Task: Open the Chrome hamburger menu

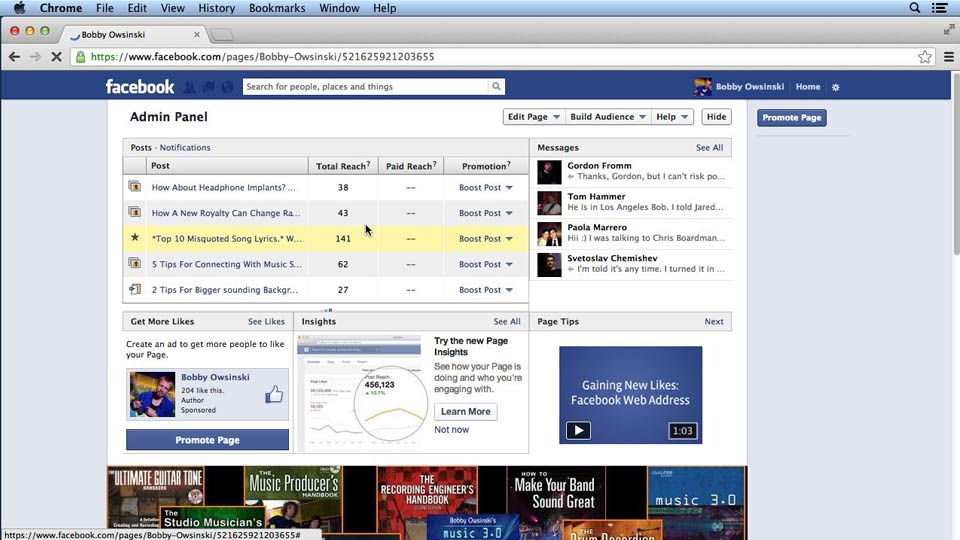Action: pos(948,57)
